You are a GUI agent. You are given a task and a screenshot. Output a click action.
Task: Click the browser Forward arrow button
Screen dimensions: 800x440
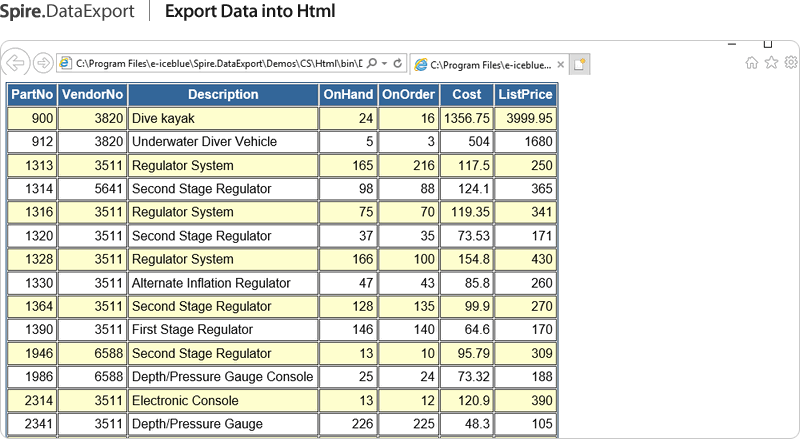click(x=43, y=63)
